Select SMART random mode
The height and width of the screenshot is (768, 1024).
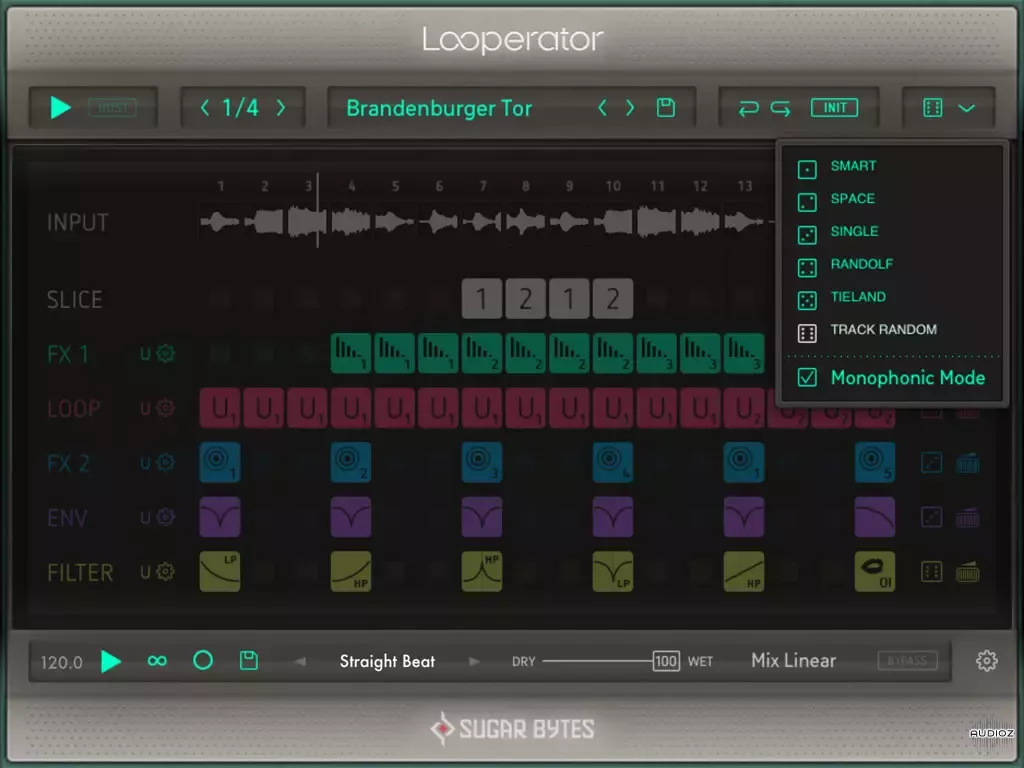click(x=853, y=166)
